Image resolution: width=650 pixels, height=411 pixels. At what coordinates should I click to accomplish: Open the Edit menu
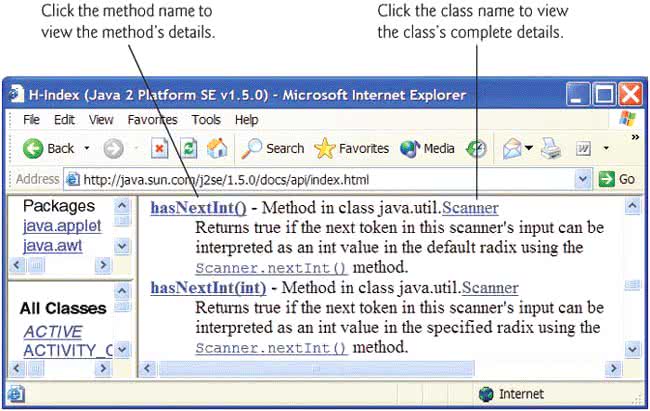tap(64, 120)
